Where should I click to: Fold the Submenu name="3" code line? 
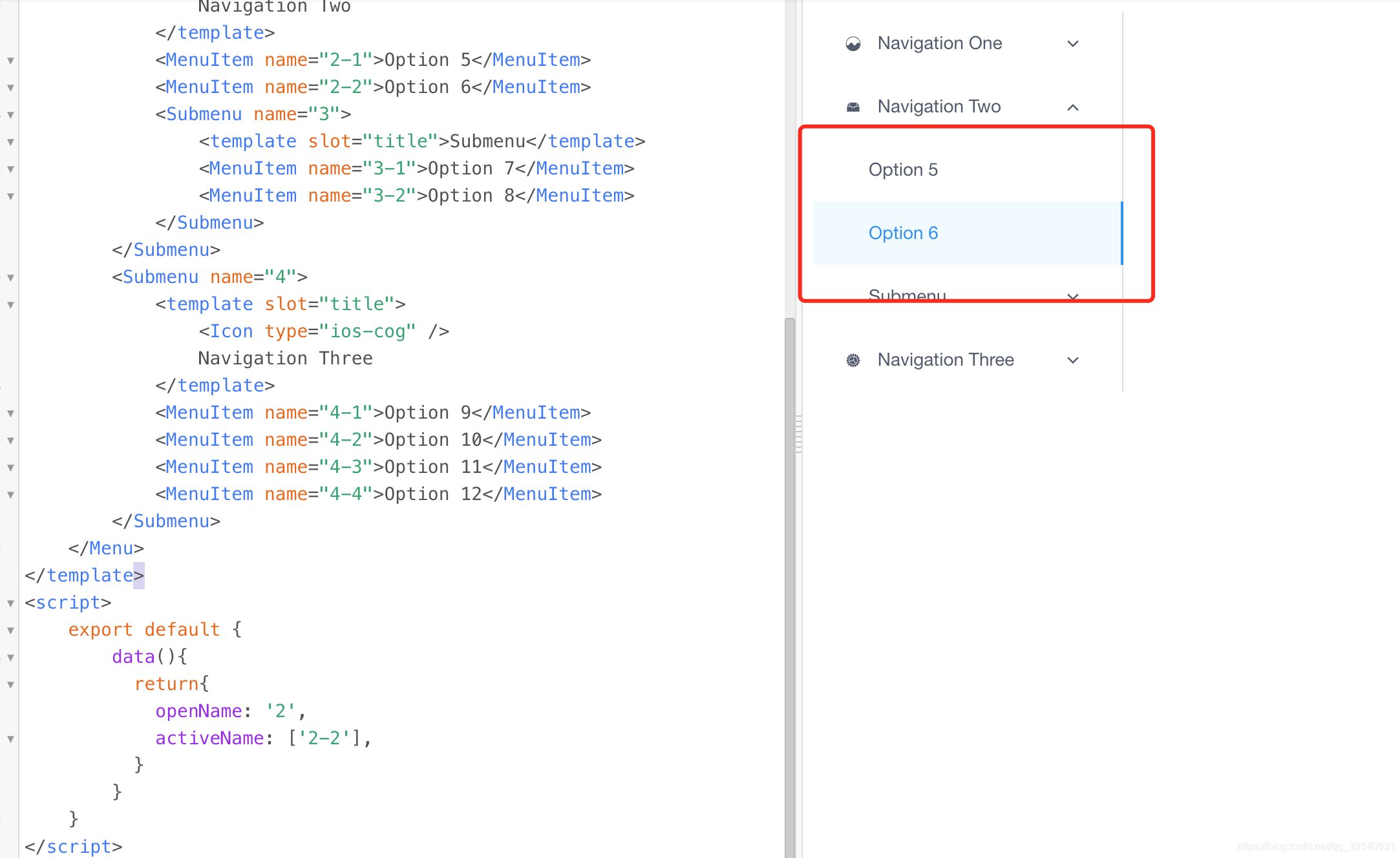[10, 115]
